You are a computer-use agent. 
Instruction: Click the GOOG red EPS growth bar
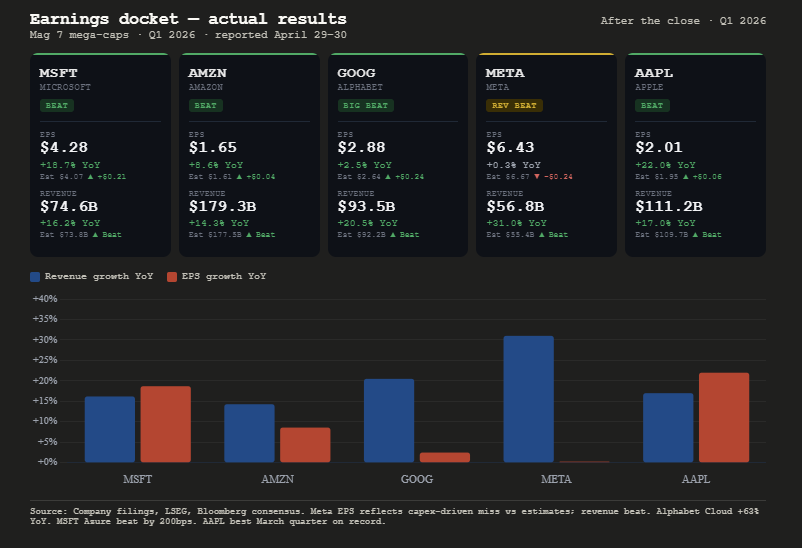coord(445,457)
